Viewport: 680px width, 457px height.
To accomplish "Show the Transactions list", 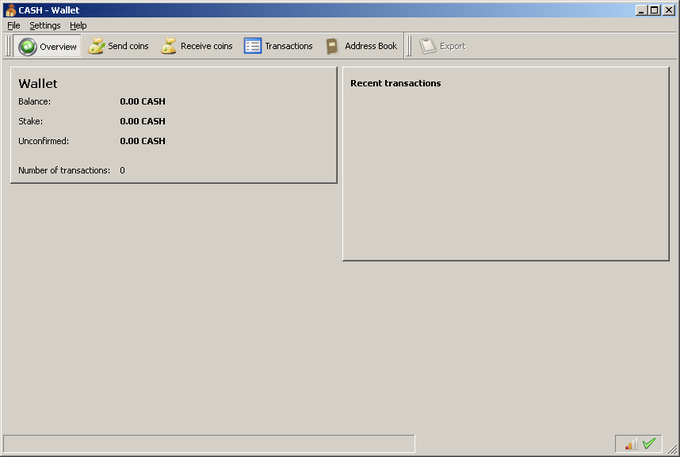I will [278, 46].
